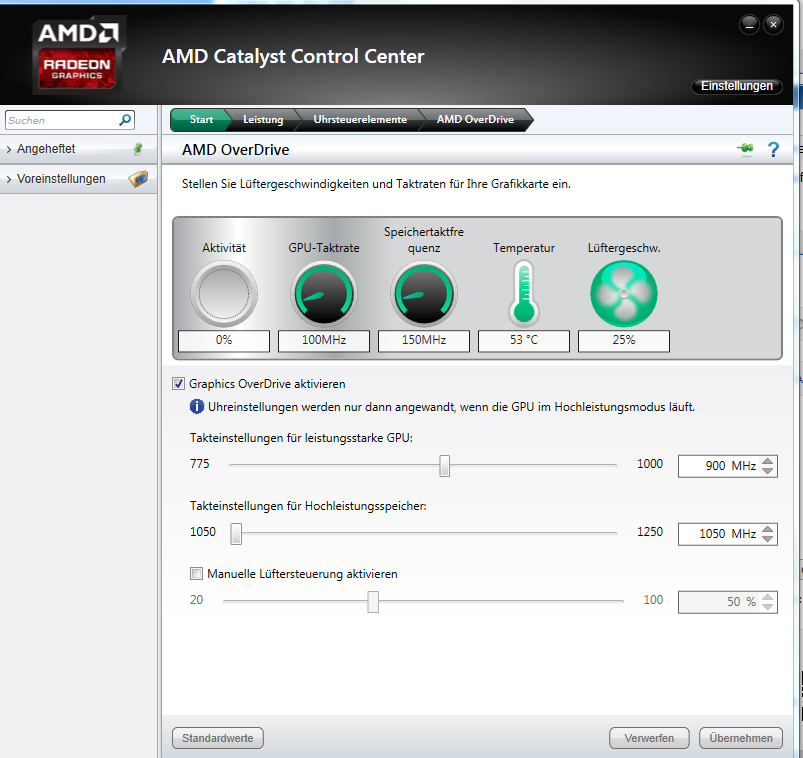Click the 150MHz memory clock readout
The image size is (803, 758).
pyautogui.click(x=424, y=341)
